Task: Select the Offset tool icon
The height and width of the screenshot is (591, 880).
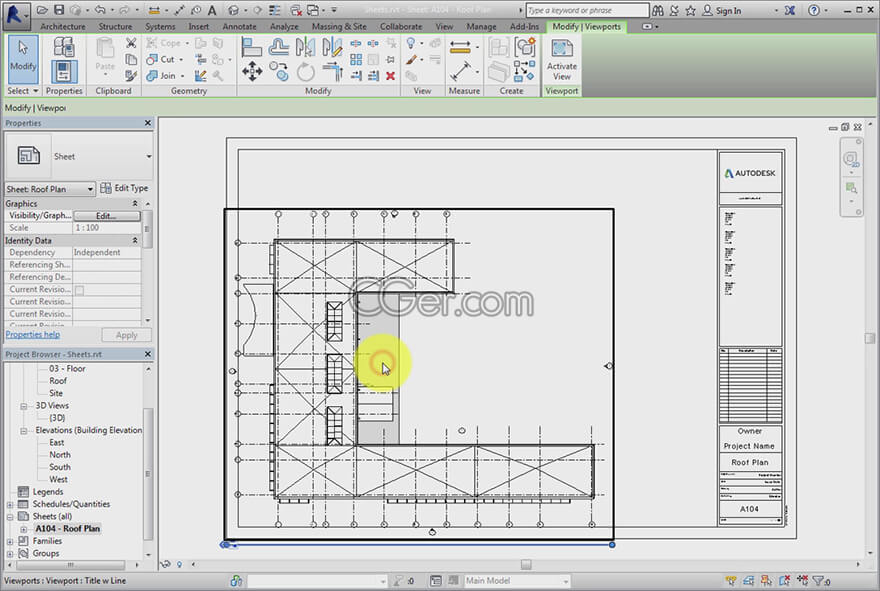Action: click(x=278, y=47)
